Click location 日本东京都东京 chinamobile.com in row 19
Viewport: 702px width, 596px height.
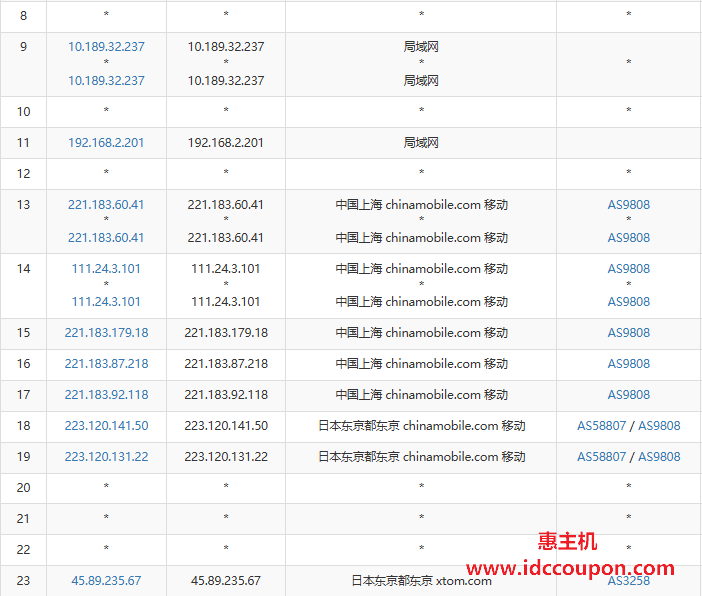click(x=421, y=457)
